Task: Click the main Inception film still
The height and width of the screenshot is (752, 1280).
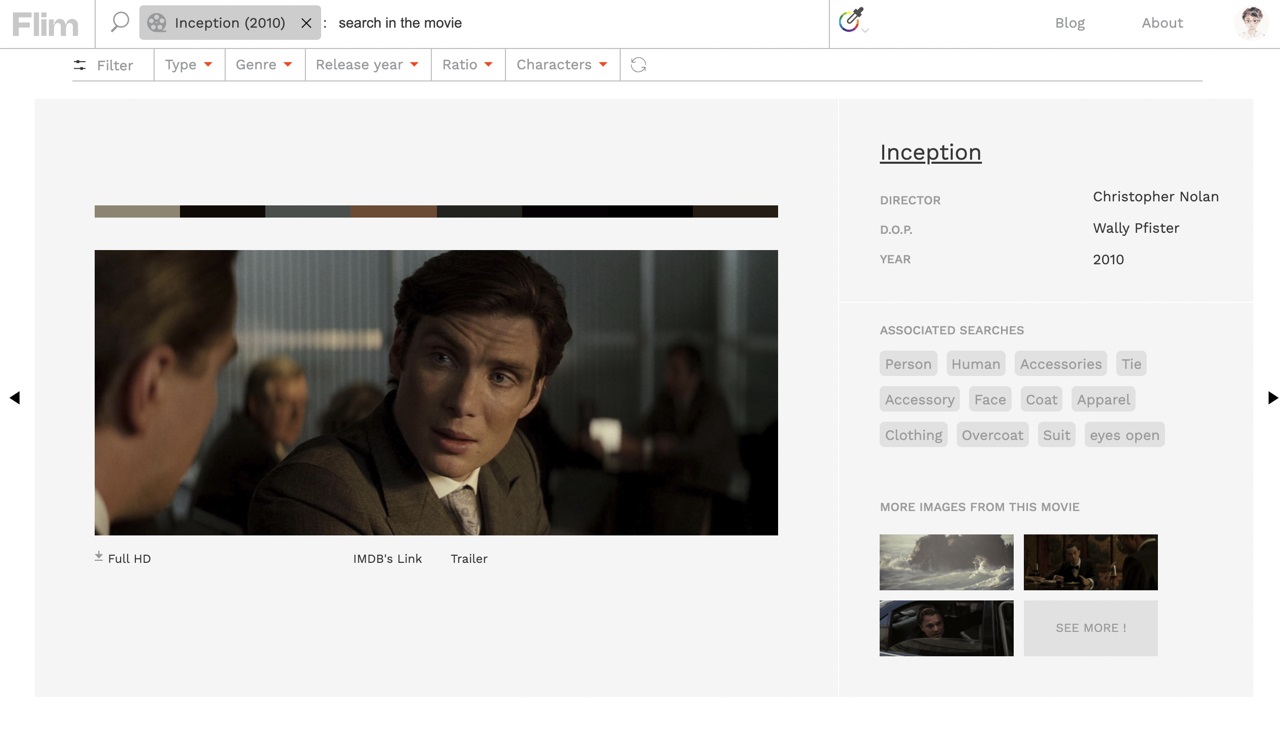Action: click(x=436, y=392)
